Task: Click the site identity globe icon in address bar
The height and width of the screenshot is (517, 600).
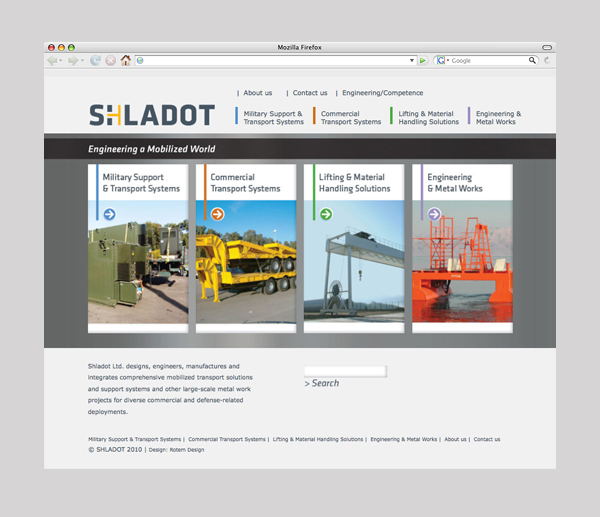Action: pos(140,60)
